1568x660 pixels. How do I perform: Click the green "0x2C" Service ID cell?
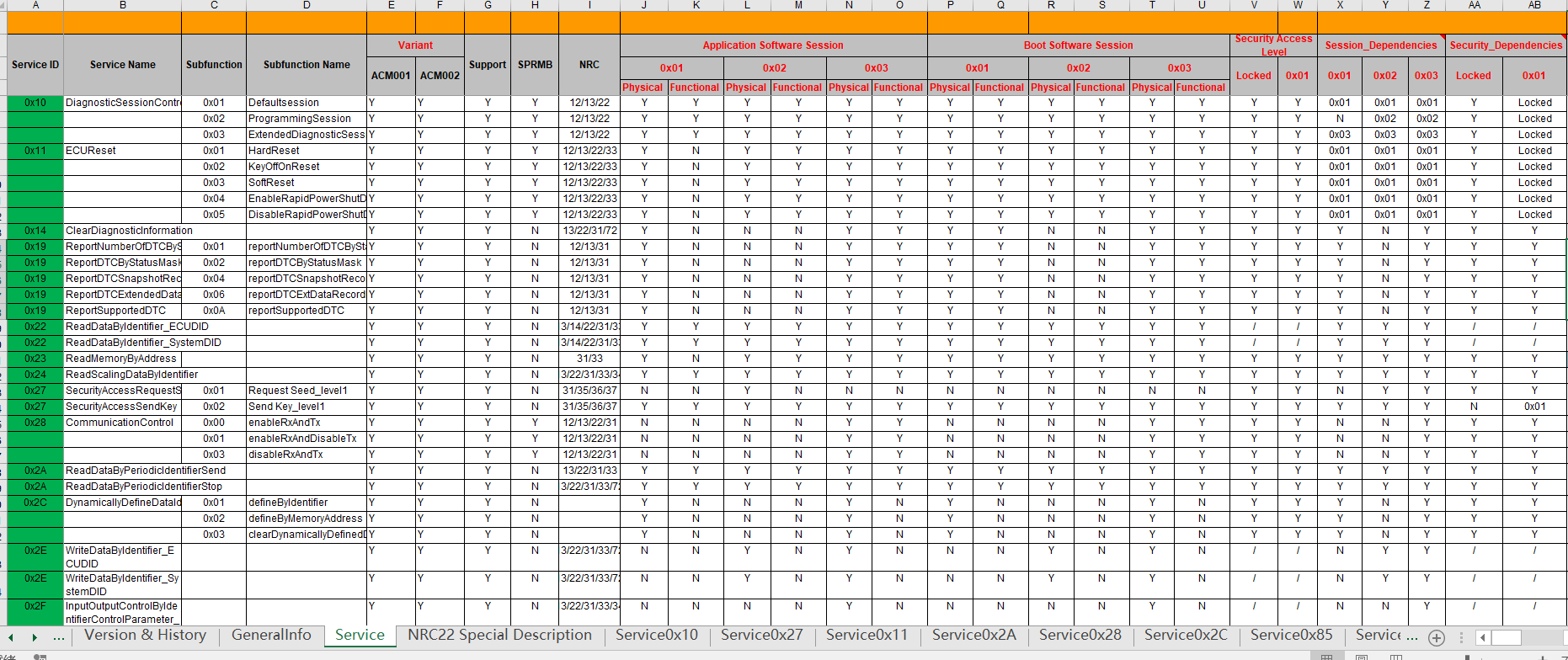35,503
